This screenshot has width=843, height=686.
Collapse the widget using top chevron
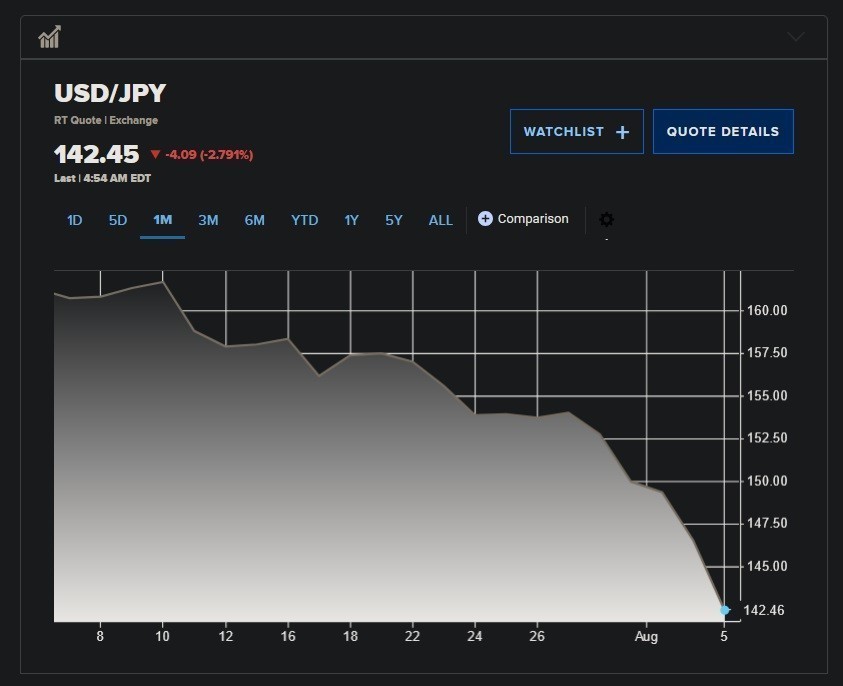pos(795,37)
